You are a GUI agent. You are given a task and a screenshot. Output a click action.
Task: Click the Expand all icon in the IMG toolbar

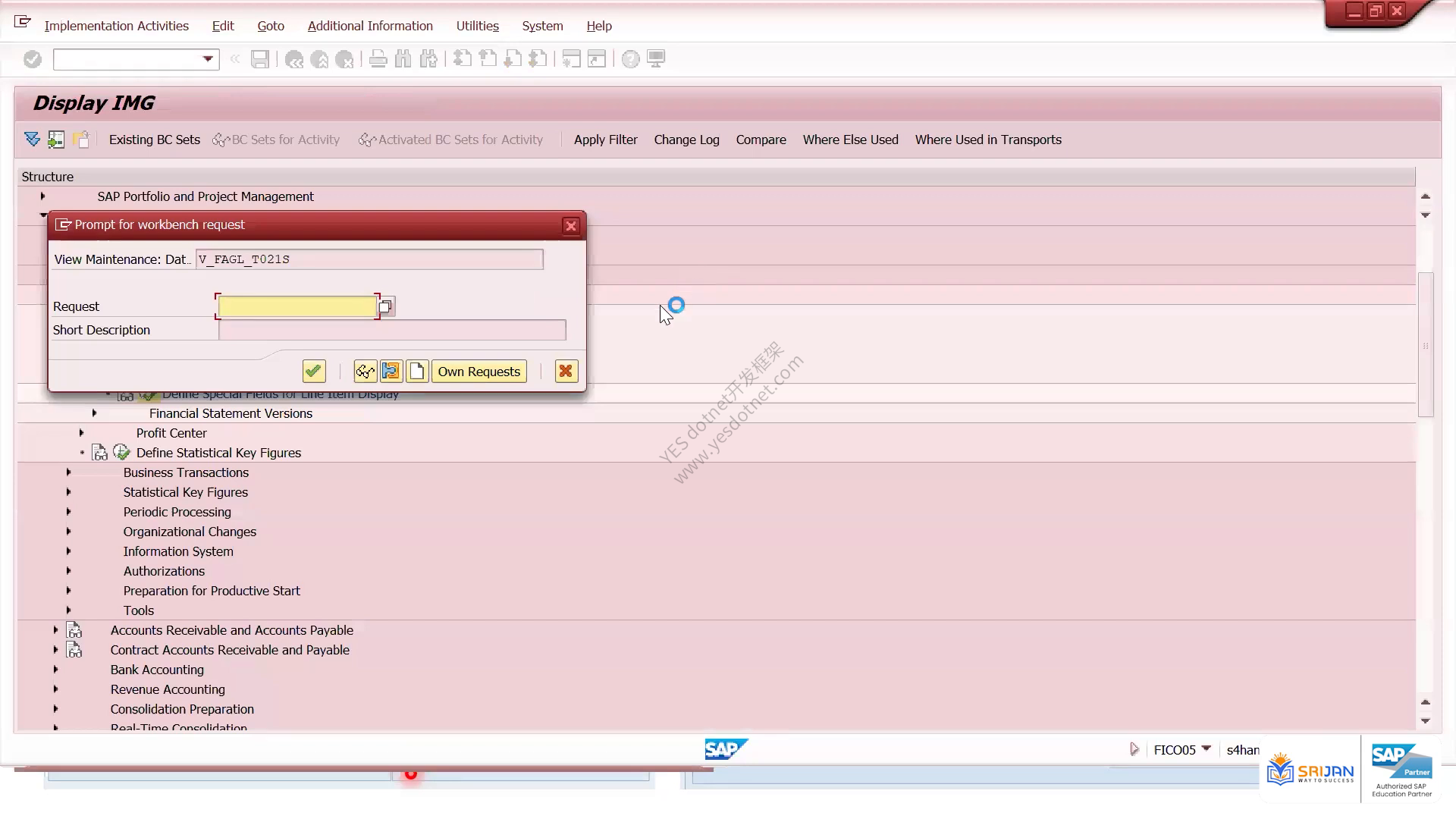click(x=32, y=140)
